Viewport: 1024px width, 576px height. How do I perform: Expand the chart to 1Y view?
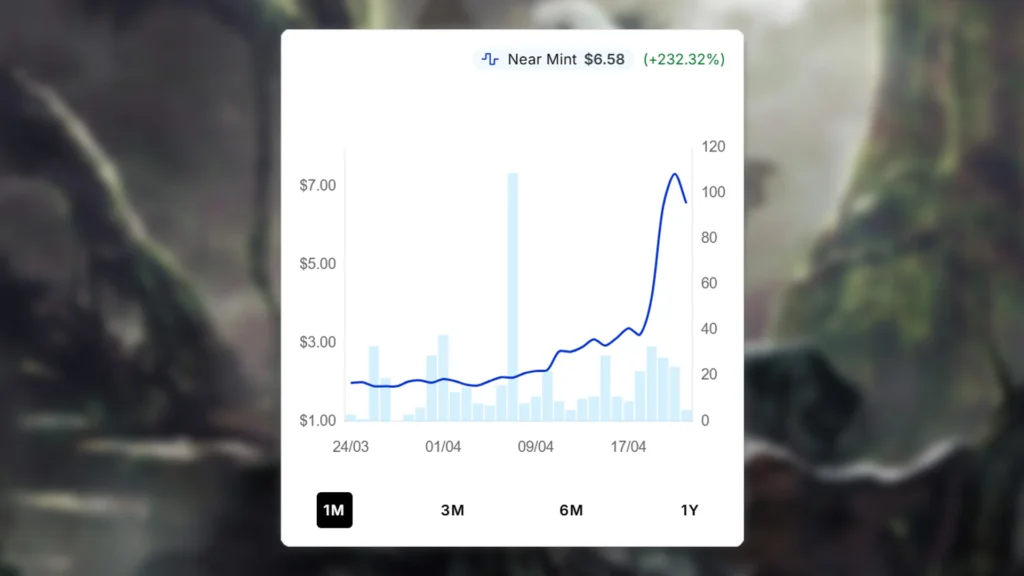689,510
